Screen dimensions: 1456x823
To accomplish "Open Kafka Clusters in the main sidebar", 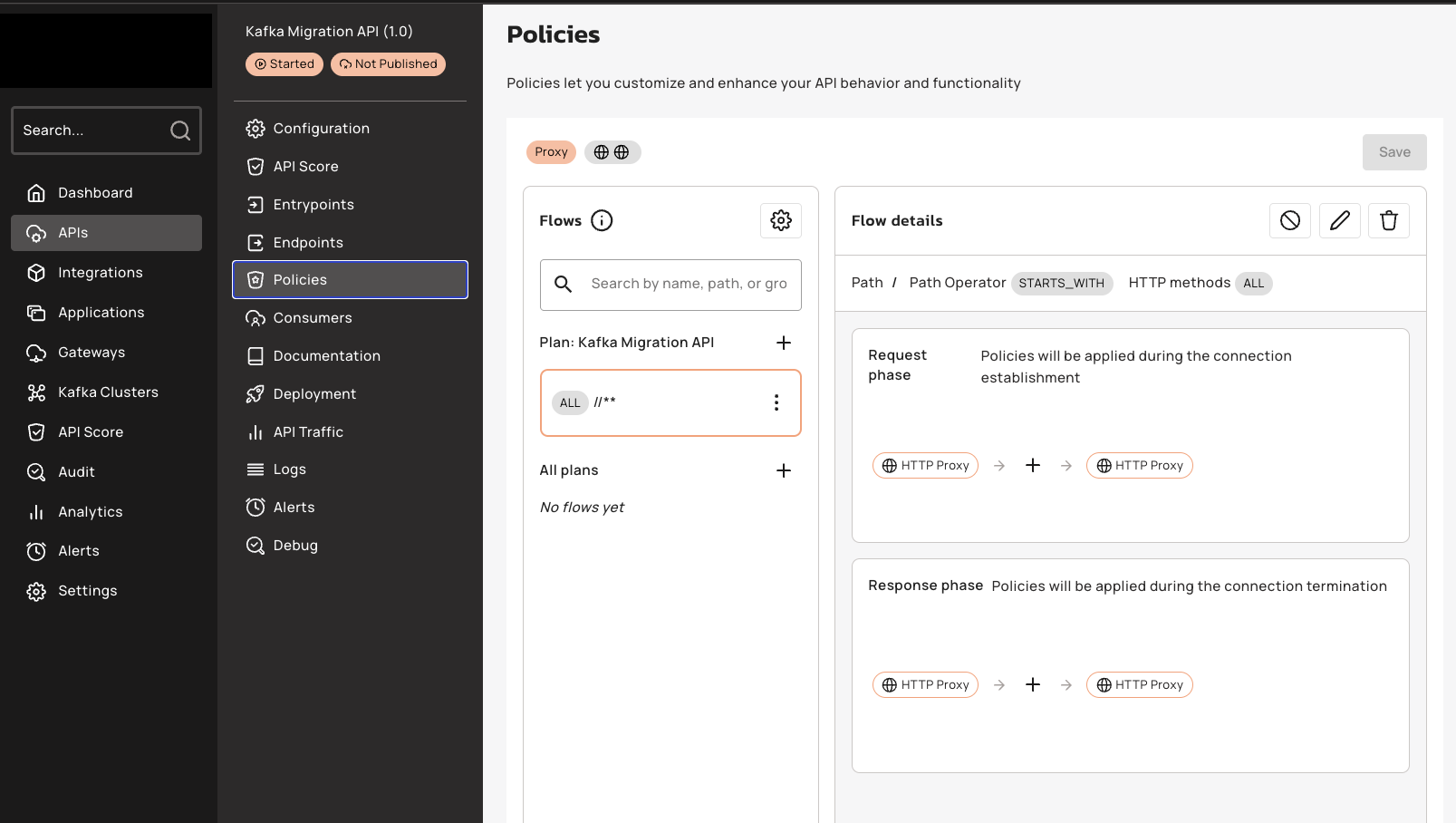I will [x=107, y=392].
